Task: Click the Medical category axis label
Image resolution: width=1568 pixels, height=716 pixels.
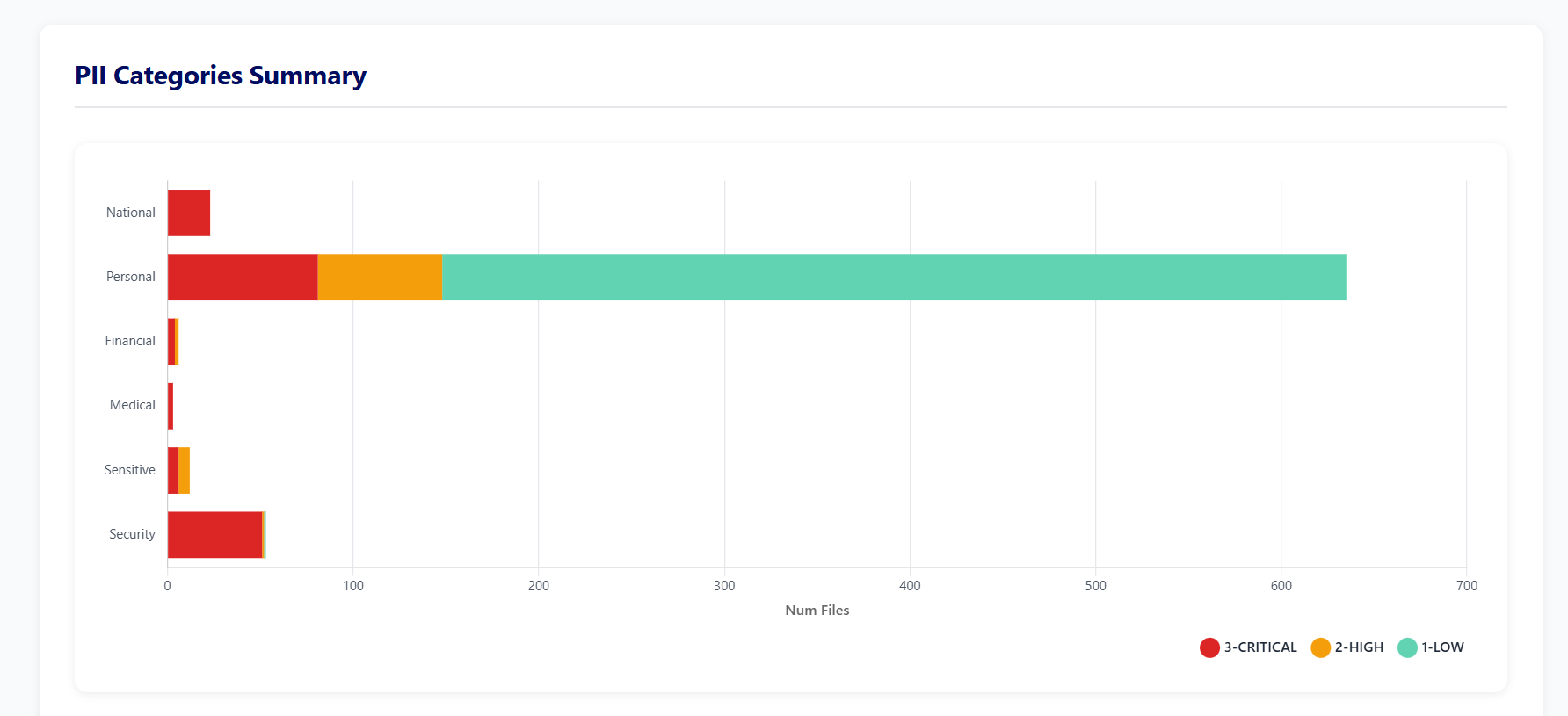Action: click(132, 405)
